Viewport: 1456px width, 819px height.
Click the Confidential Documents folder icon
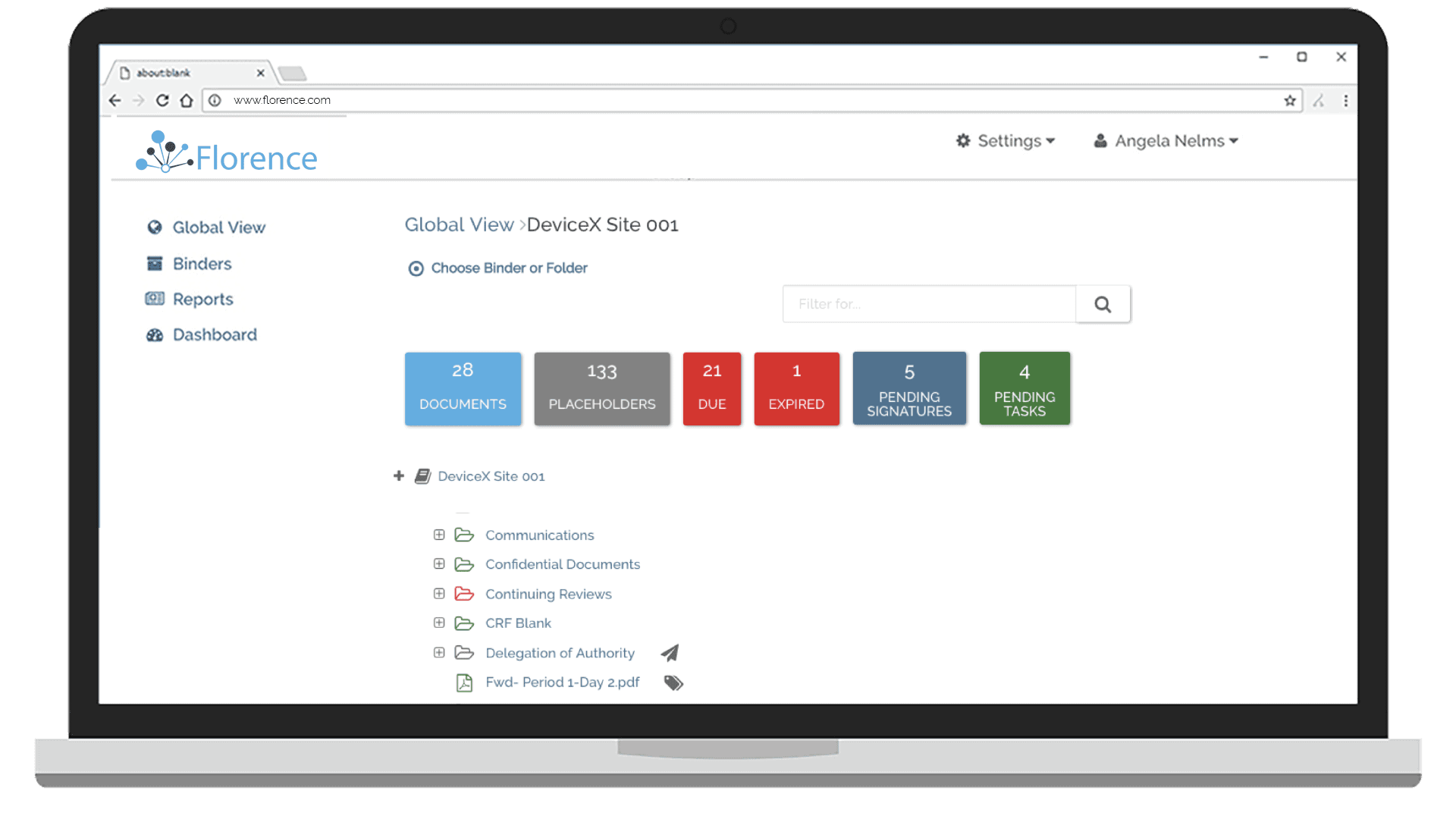pos(464,564)
